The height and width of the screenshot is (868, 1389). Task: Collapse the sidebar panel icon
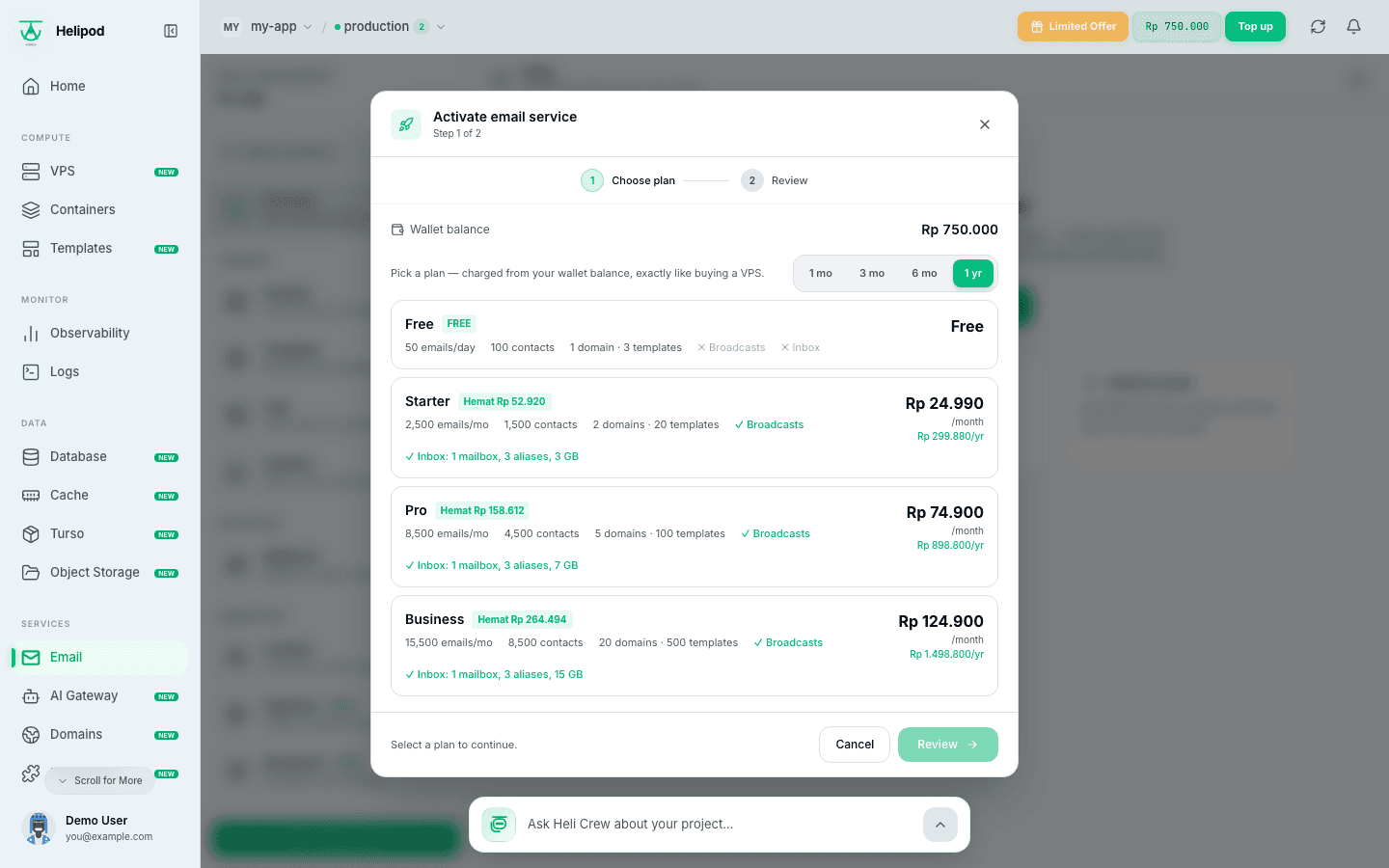171,31
